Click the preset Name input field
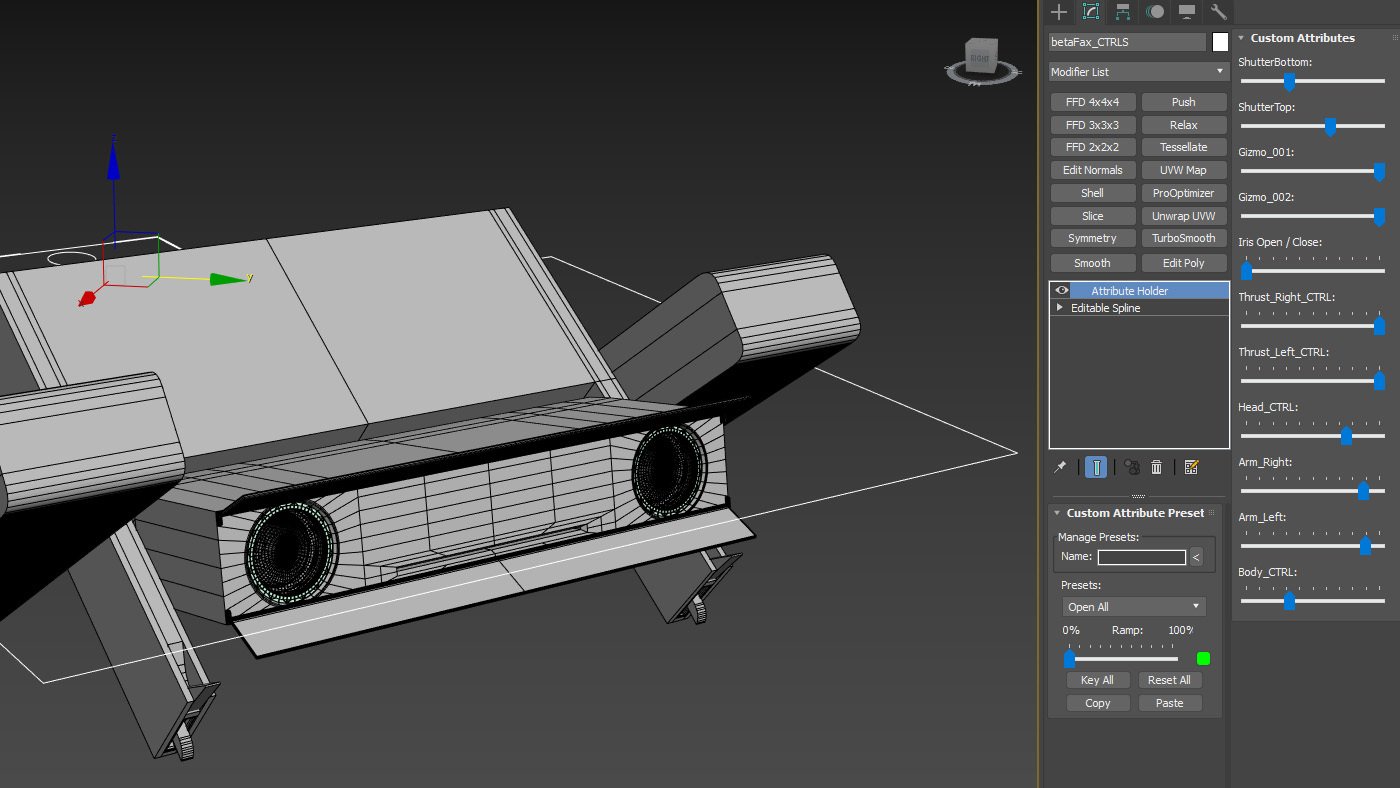 (1141, 557)
